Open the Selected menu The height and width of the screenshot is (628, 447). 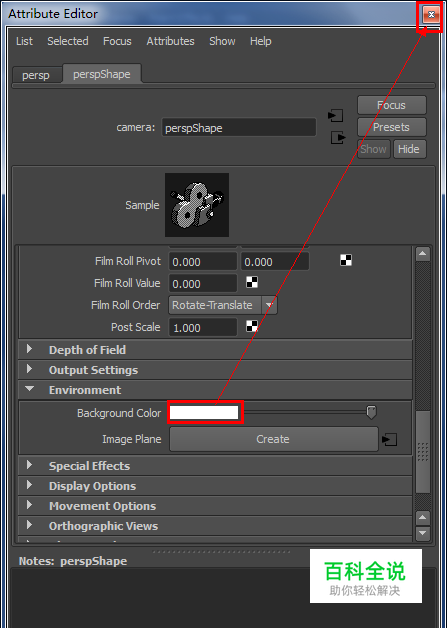tap(68, 41)
